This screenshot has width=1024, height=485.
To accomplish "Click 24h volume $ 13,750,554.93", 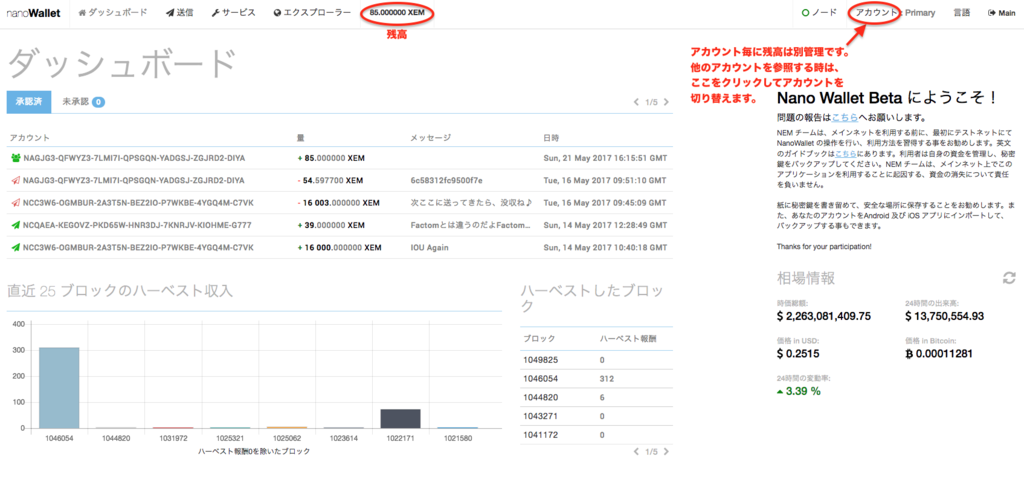I will click(944, 317).
